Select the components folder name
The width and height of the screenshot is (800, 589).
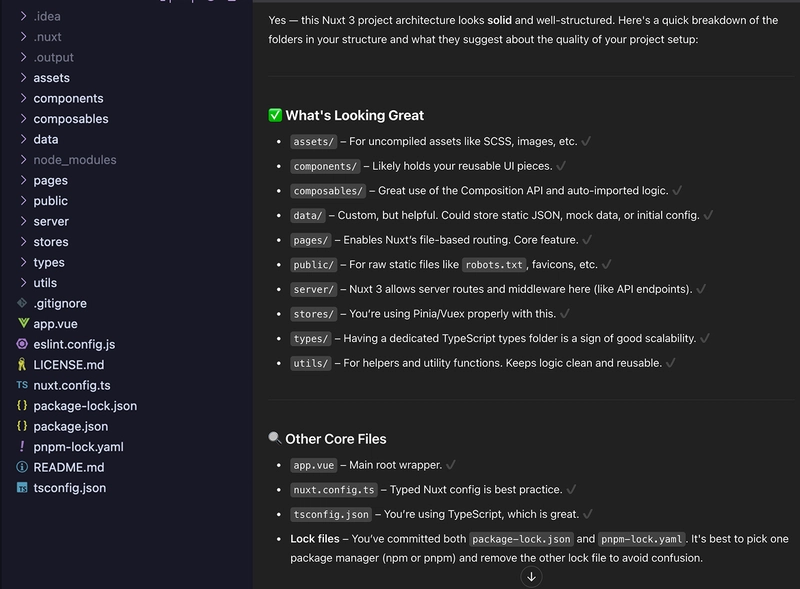pos(68,99)
